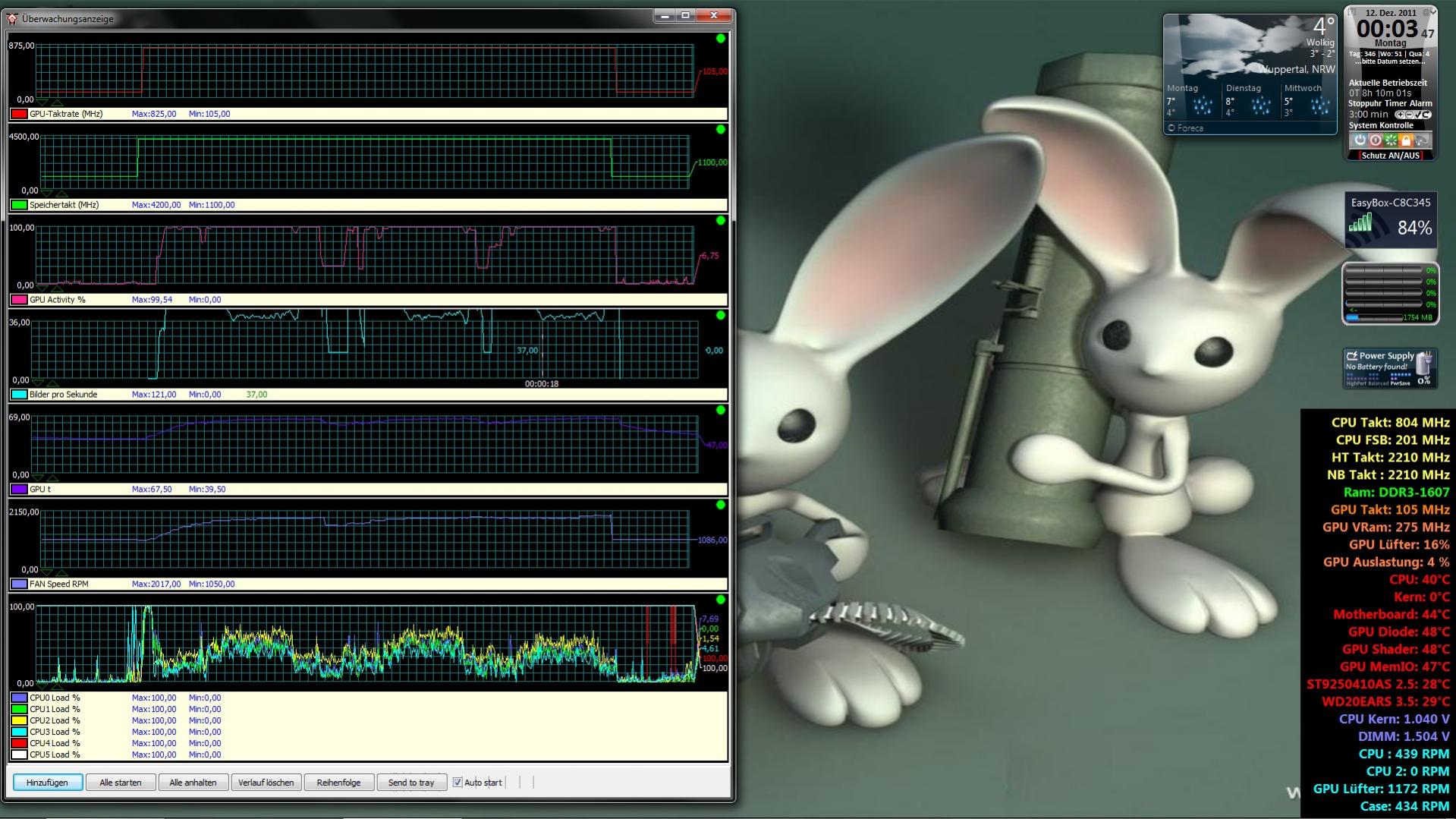Click the red GPU-Taktrate color swatch
This screenshot has width=1456, height=819.
[19, 114]
